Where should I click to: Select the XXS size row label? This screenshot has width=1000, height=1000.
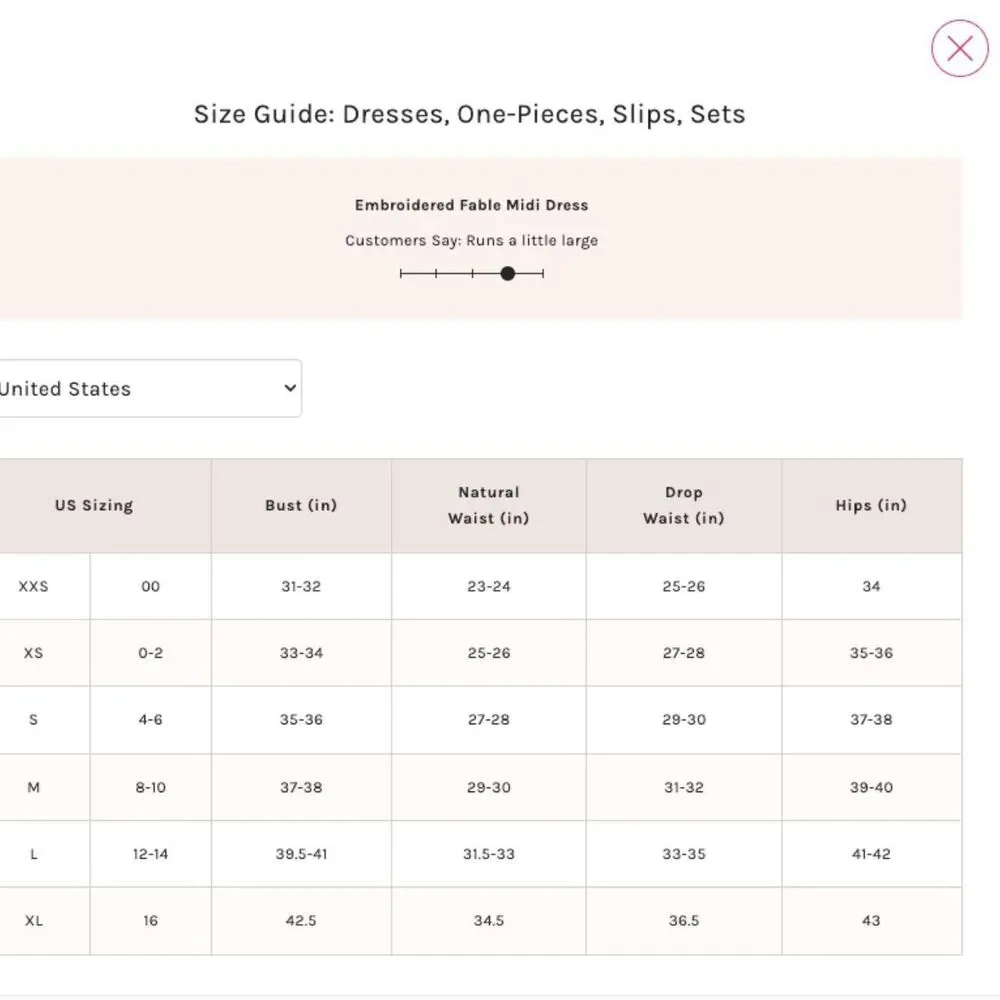click(33, 586)
